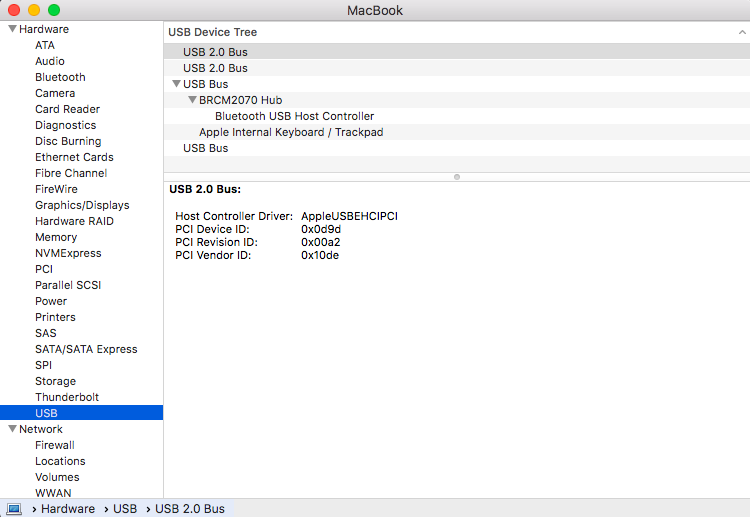Select SPI in the sidebar
This screenshot has height=517, width=750.
(x=43, y=365)
